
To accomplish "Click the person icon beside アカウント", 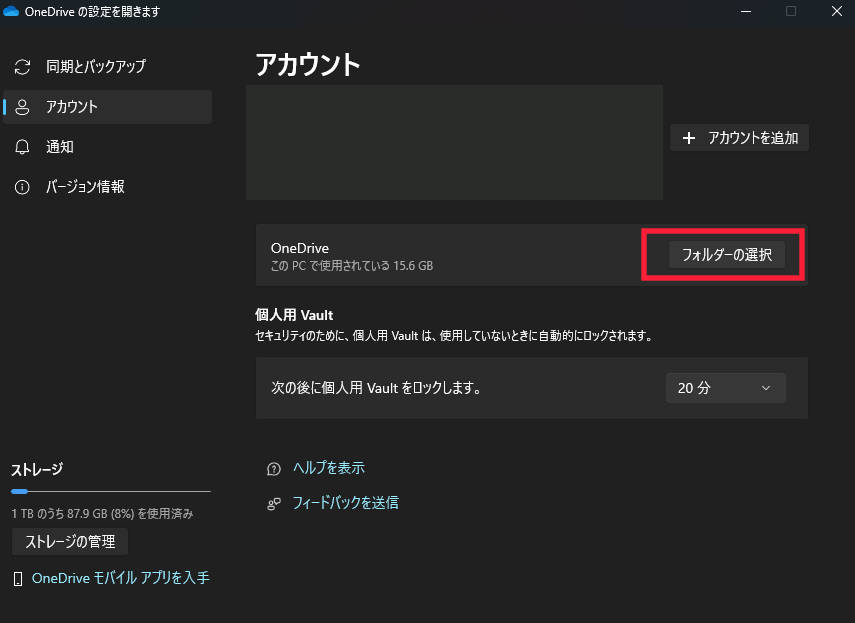I will (22, 107).
